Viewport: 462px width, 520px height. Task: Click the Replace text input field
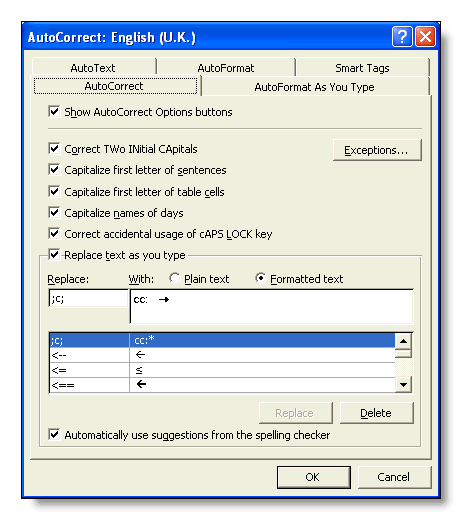point(88,299)
